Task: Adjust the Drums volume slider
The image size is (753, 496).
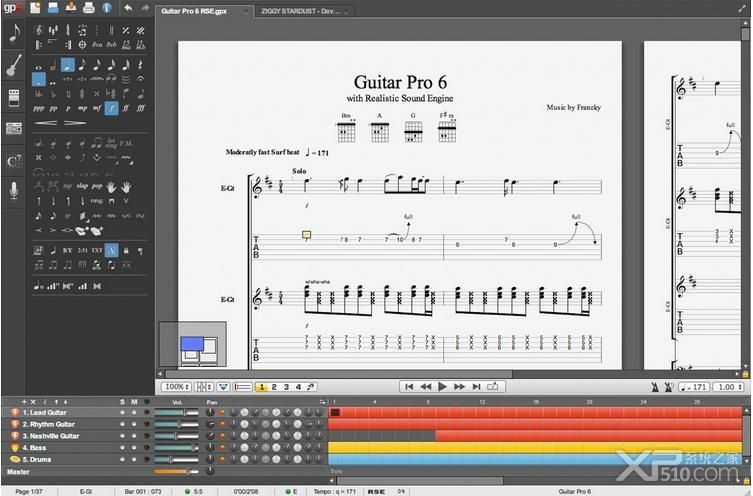Action: [x=176, y=460]
